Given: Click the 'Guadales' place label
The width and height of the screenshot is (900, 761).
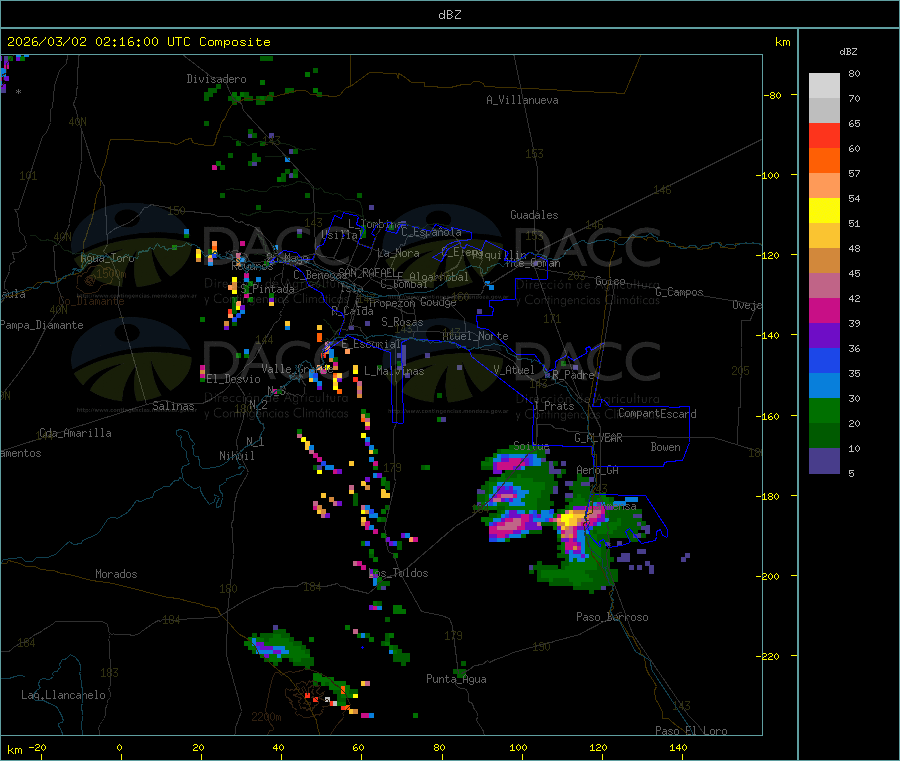Looking at the screenshot, I should [x=534, y=215].
